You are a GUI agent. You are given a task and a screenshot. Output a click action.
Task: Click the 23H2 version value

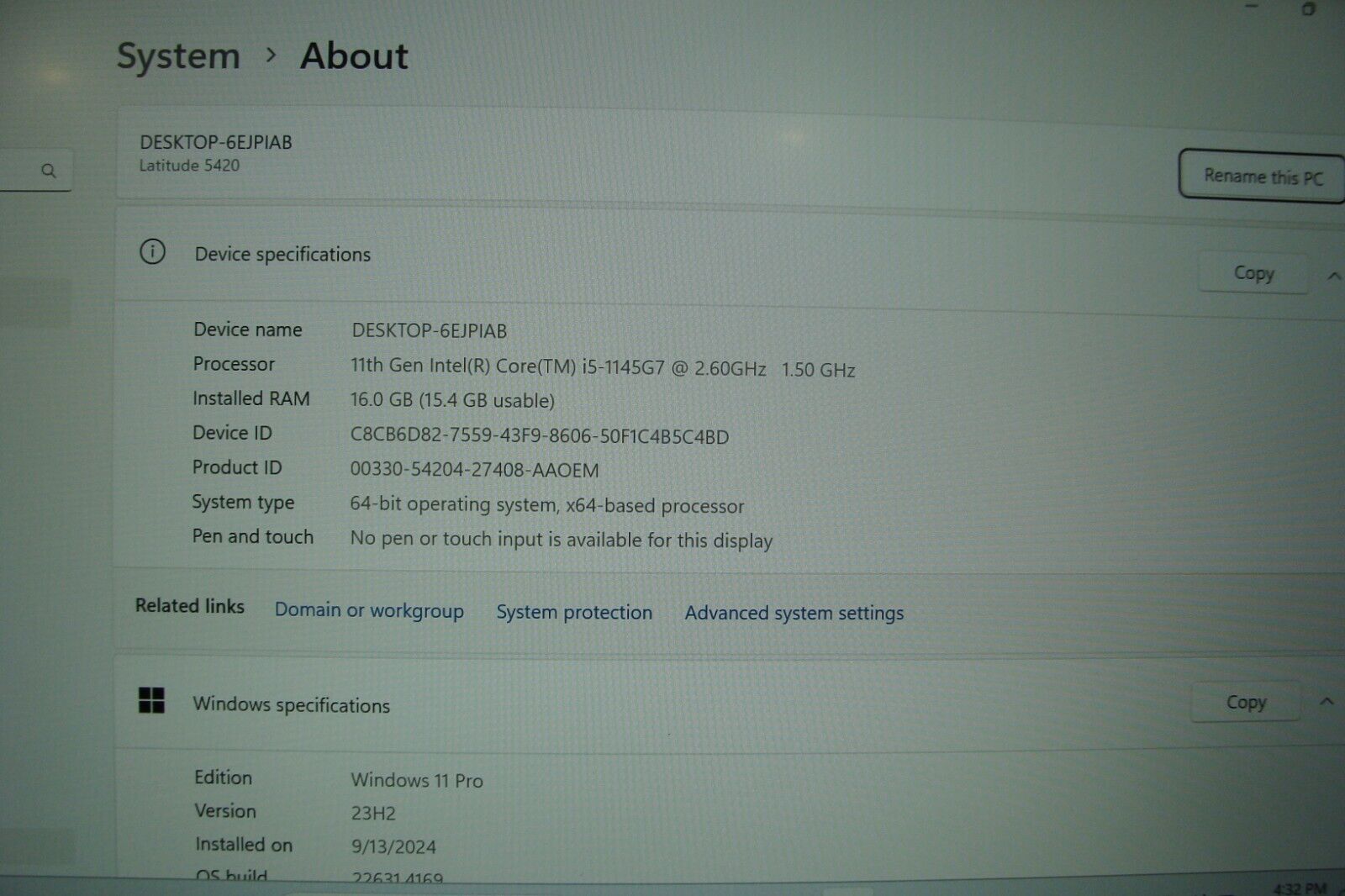(373, 813)
